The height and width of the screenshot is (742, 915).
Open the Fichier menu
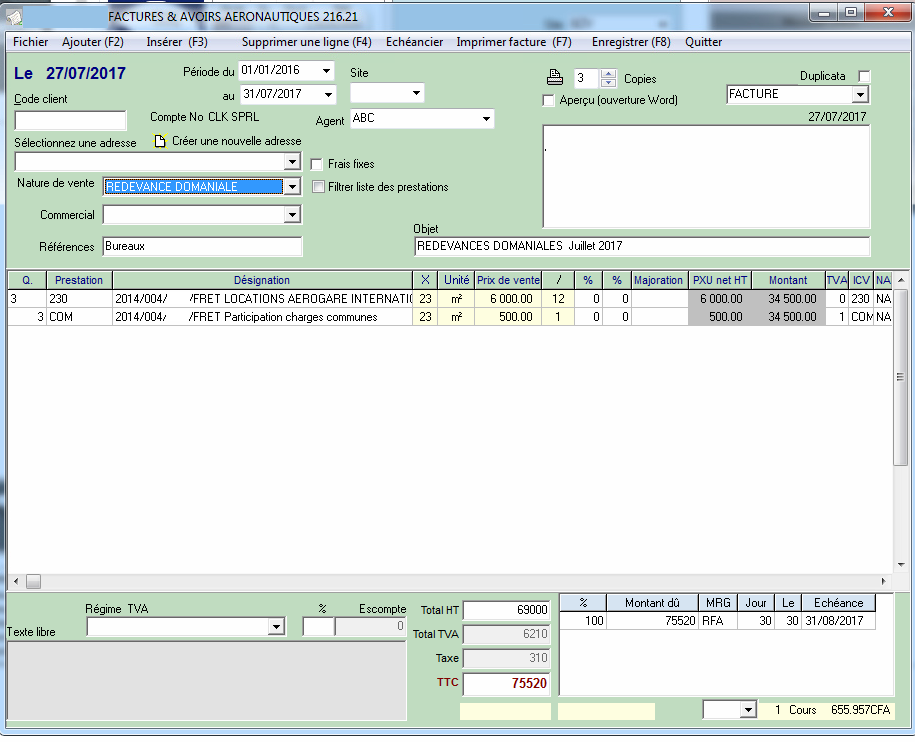tap(30, 42)
